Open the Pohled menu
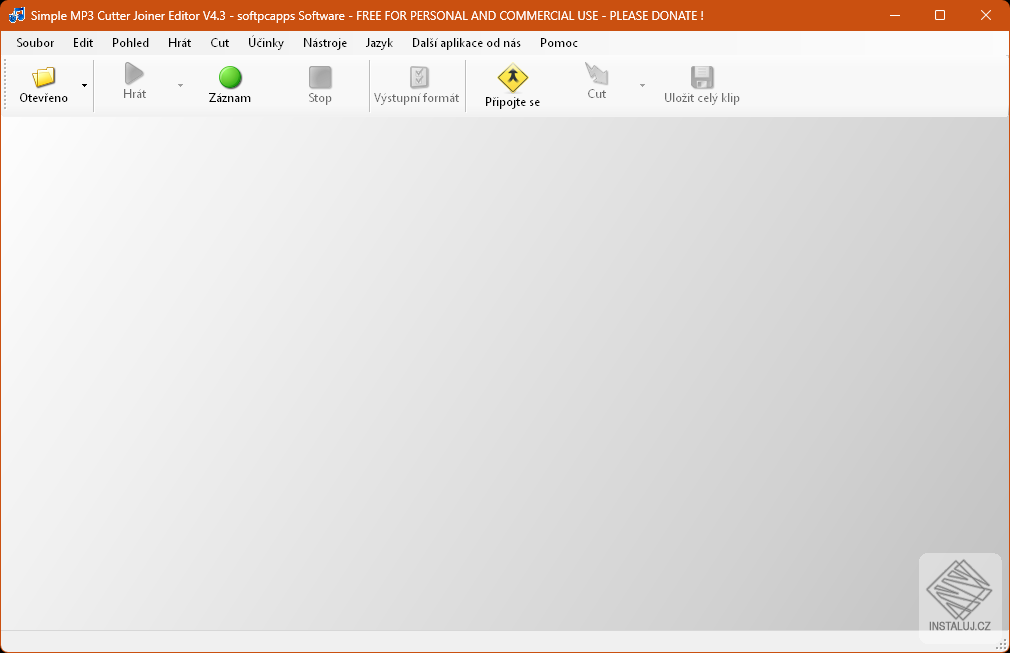This screenshot has height=653, width=1010. pos(130,43)
